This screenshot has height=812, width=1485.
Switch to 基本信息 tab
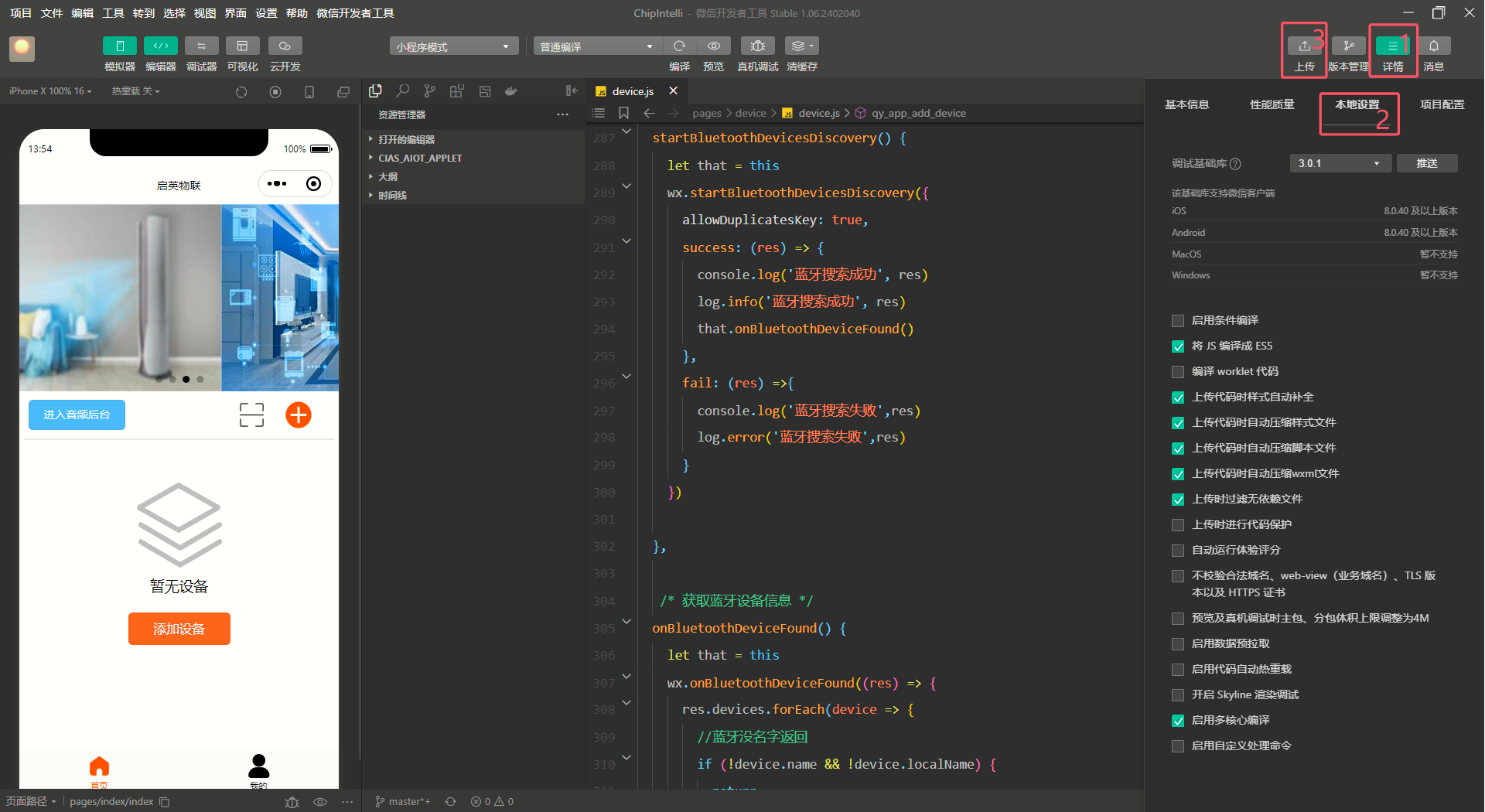[1187, 104]
